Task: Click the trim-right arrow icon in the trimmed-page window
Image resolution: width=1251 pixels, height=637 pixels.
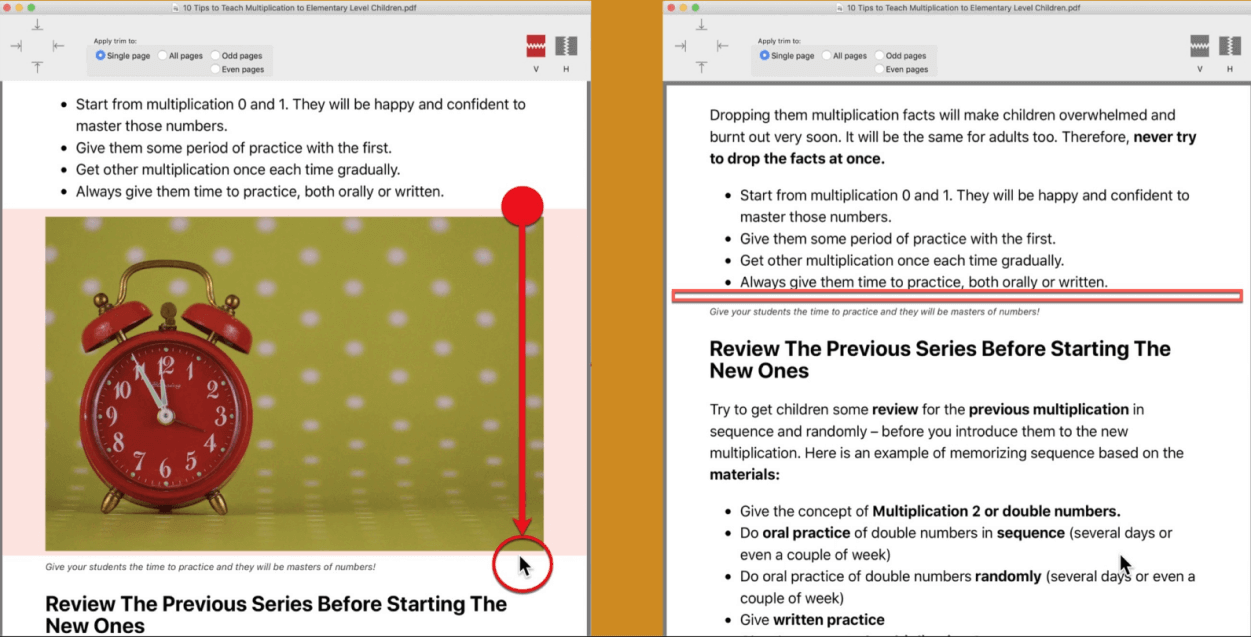Action: (722, 46)
